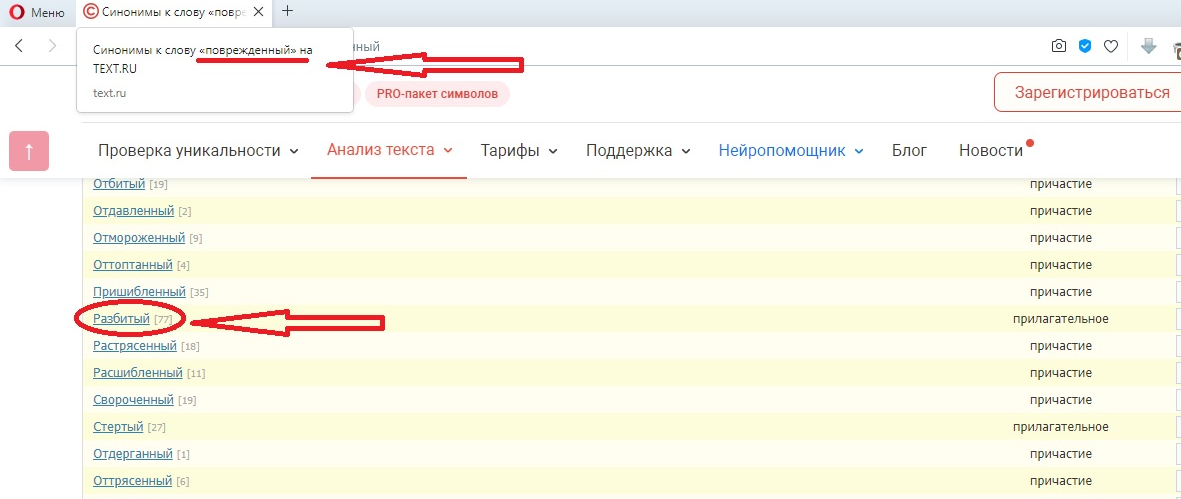
Task: Expand the Анализ текста dropdown
Action: pos(390,150)
